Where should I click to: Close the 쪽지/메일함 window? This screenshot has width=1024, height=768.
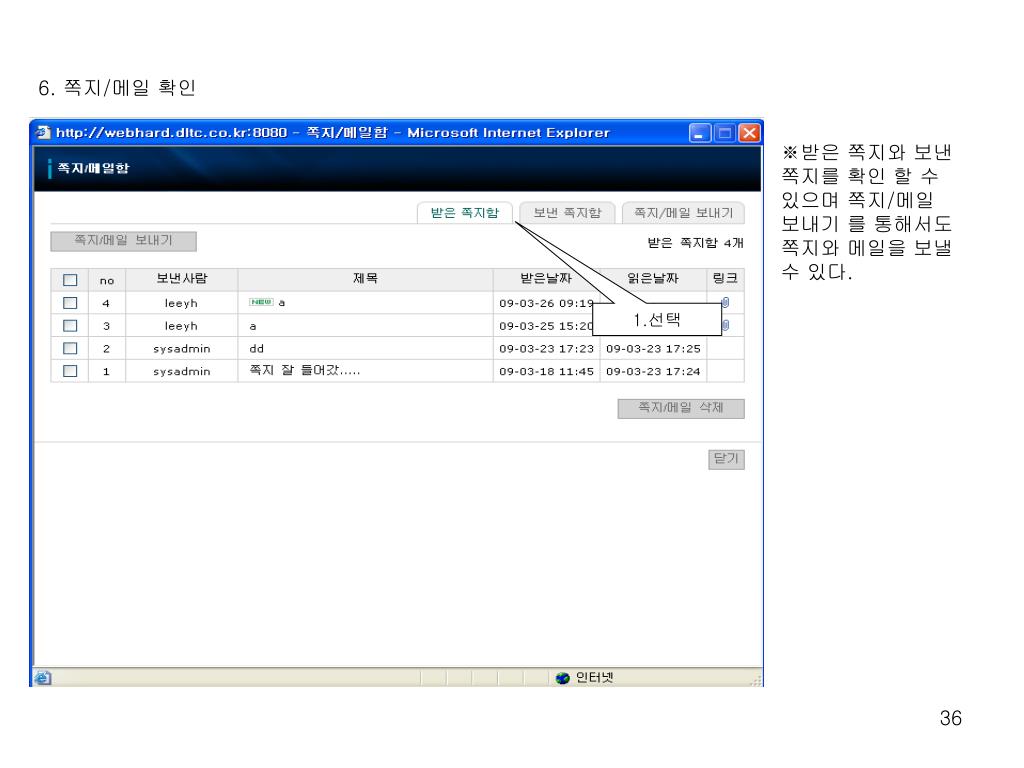[x=750, y=133]
